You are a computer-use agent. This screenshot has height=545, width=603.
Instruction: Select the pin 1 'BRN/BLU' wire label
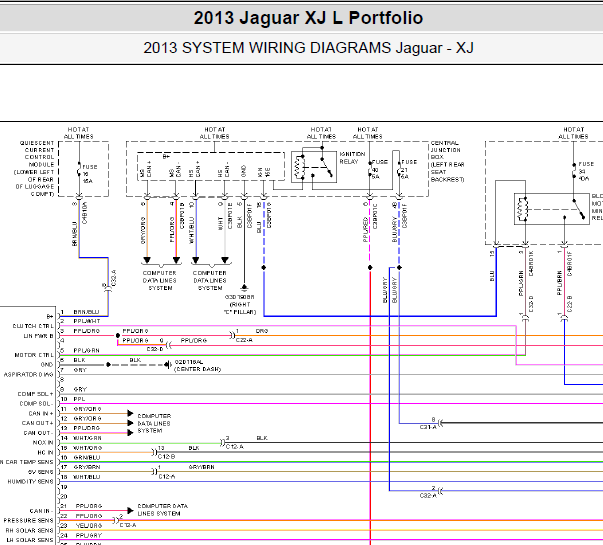(86, 312)
